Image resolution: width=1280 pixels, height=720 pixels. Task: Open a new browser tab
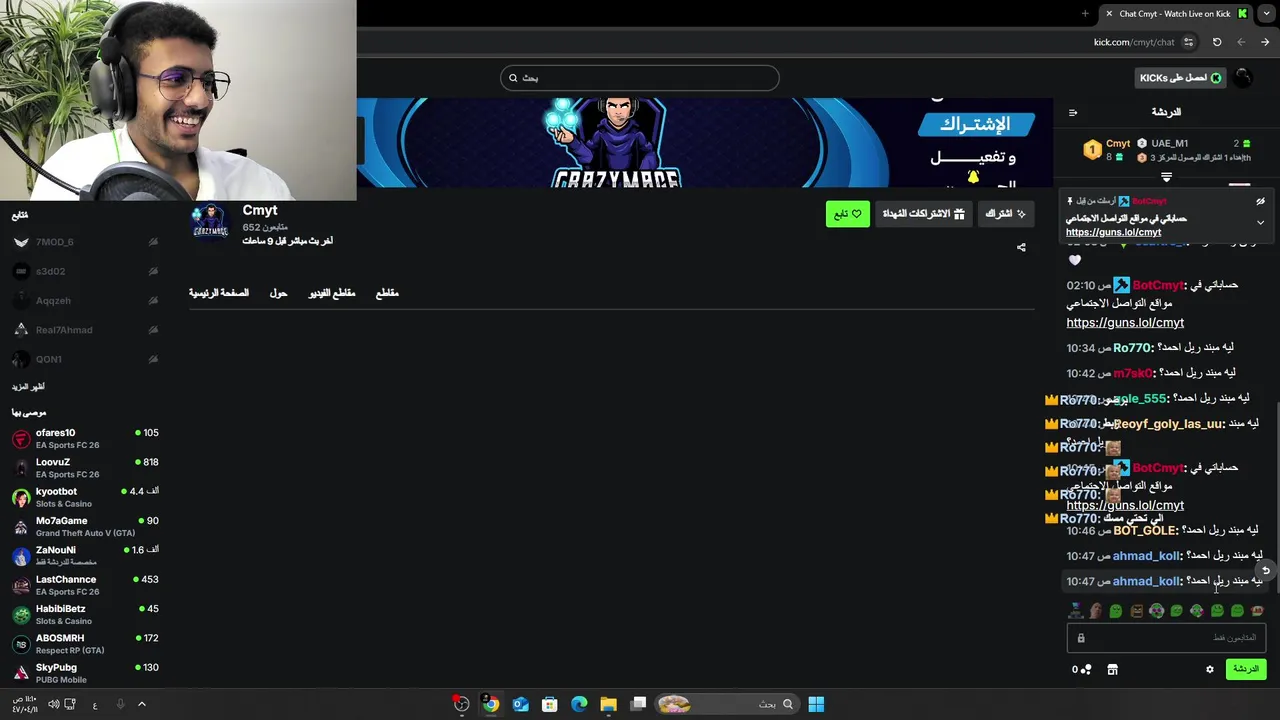[x=1085, y=13]
